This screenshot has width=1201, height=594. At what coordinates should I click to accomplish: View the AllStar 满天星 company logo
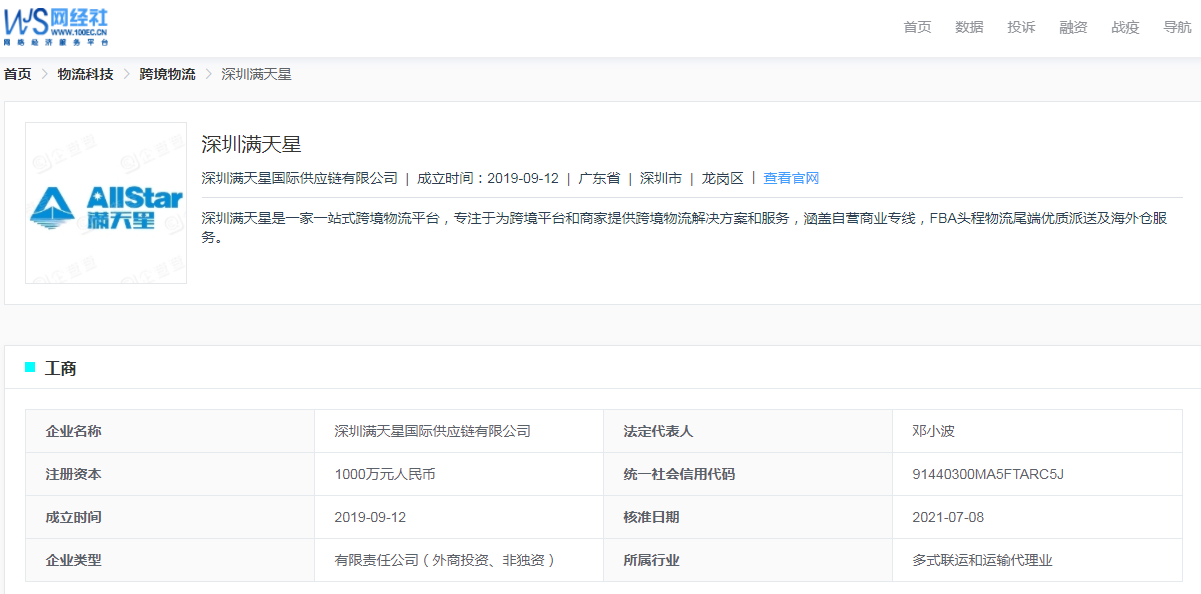pos(106,203)
